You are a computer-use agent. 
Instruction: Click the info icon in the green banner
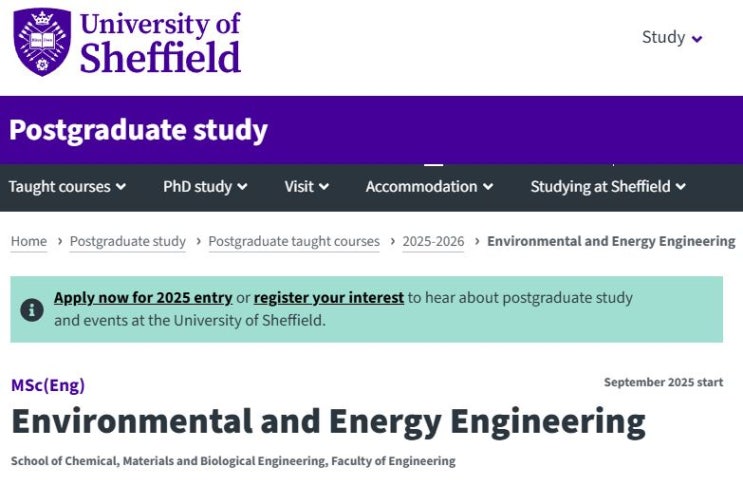[x=32, y=310]
